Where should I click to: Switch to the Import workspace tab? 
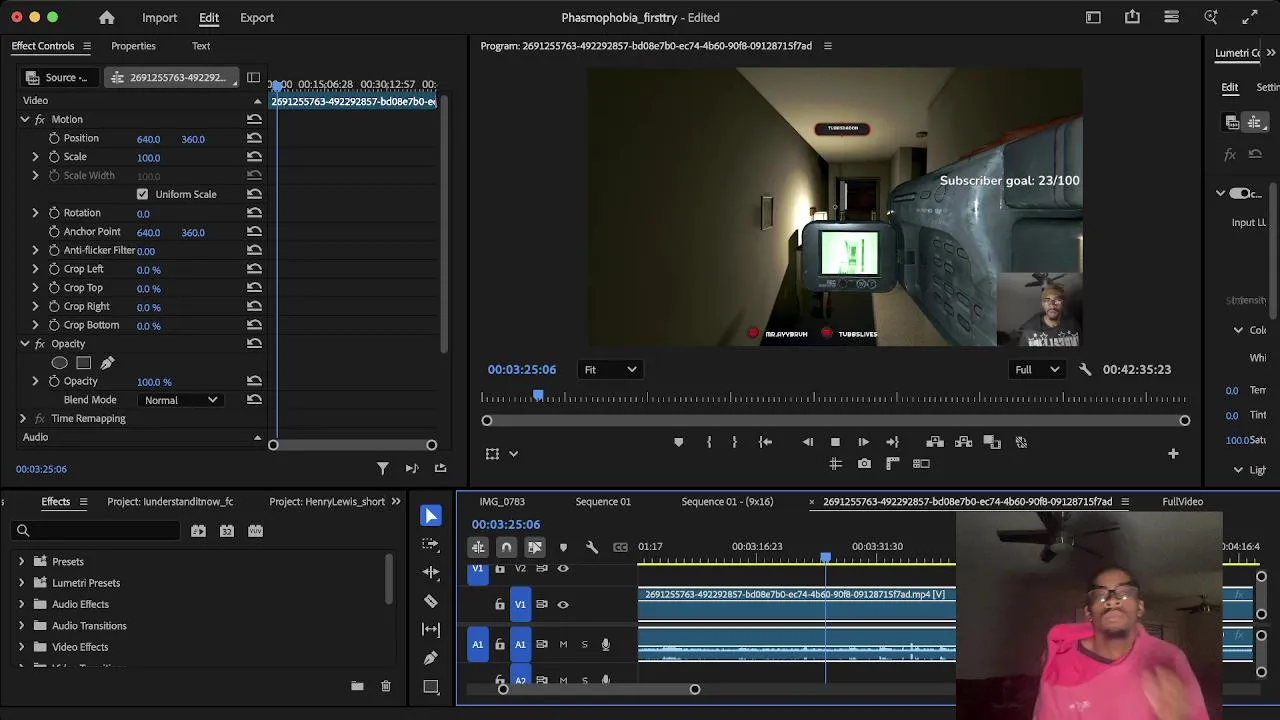(159, 18)
